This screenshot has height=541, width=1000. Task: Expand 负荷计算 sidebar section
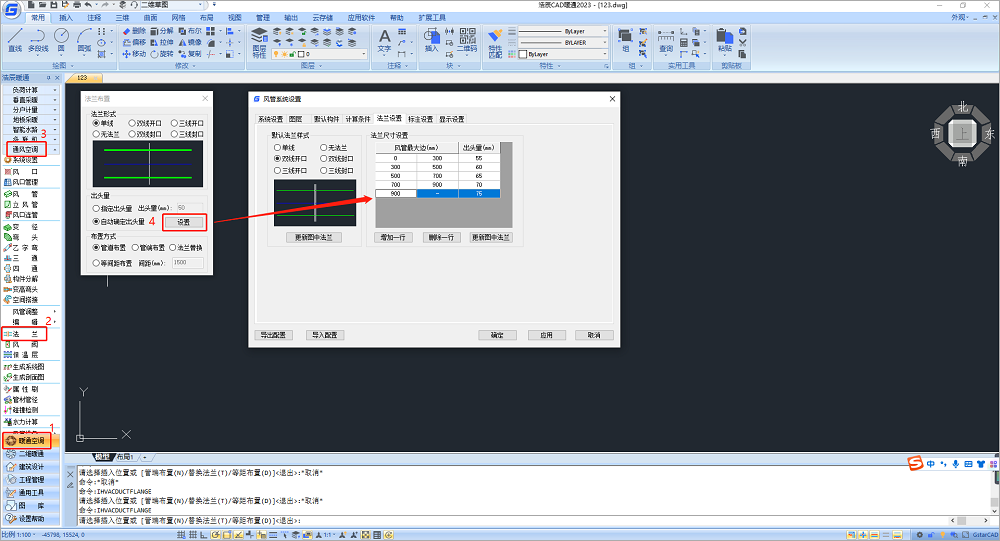coord(31,90)
